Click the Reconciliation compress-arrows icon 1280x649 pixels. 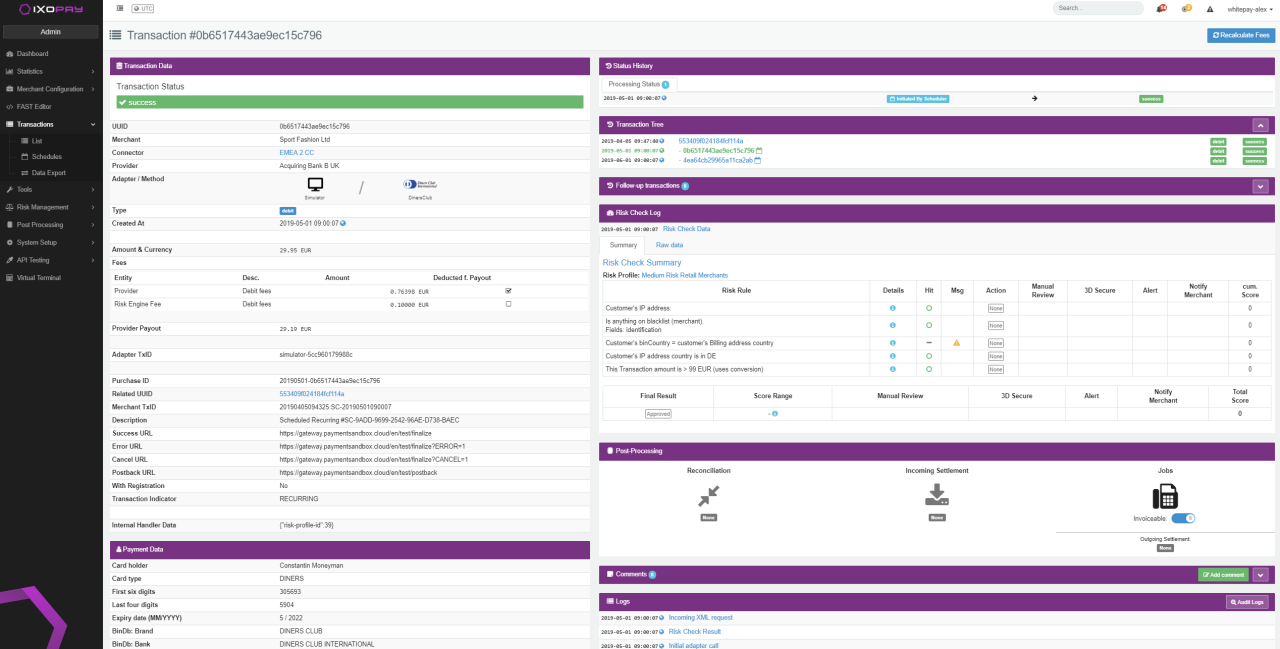click(709, 494)
